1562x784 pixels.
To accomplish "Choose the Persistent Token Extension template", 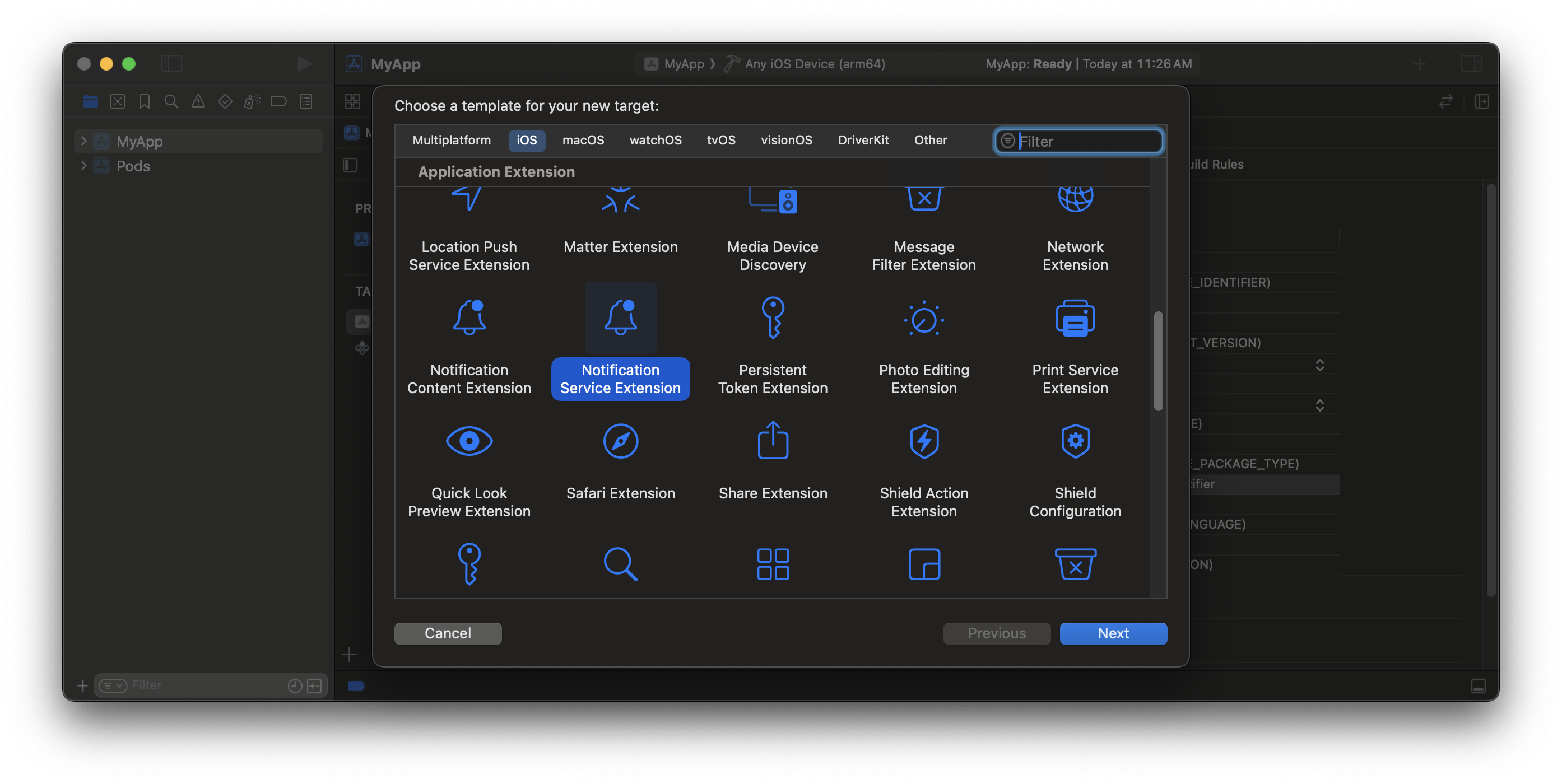I will click(773, 348).
